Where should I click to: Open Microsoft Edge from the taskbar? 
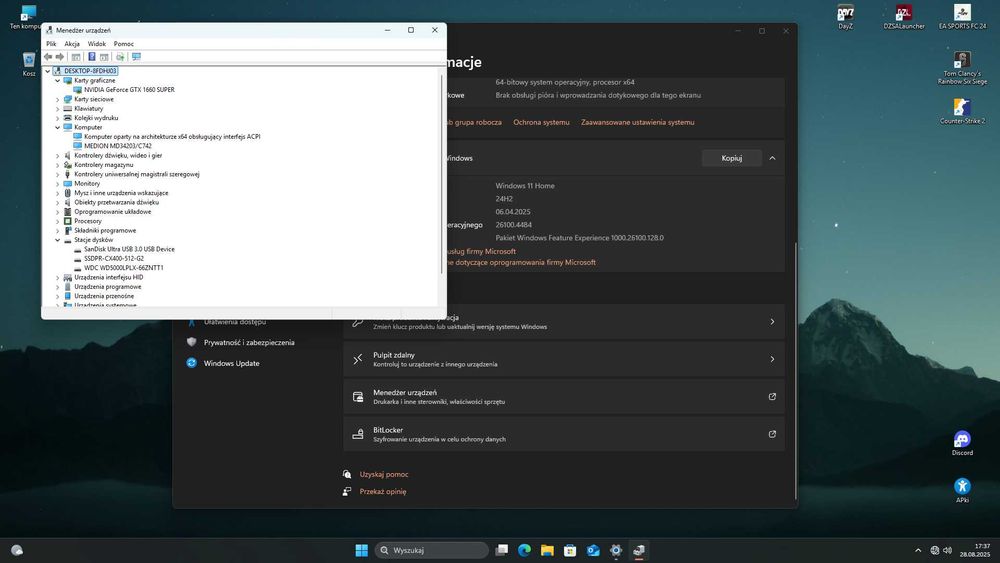(x=524, y=550)
